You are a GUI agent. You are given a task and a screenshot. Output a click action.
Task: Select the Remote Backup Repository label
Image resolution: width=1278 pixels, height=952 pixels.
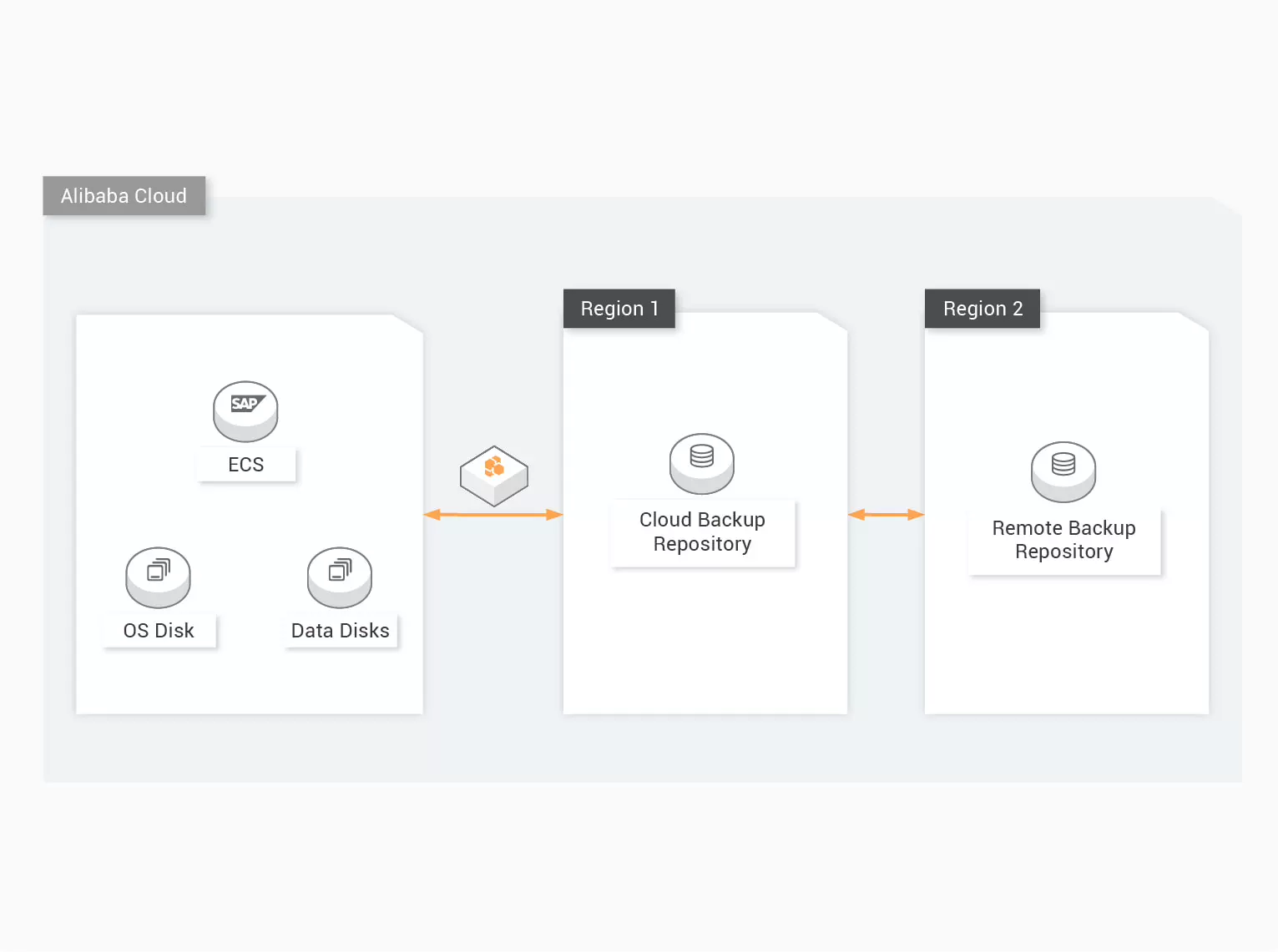point(1064,541)
